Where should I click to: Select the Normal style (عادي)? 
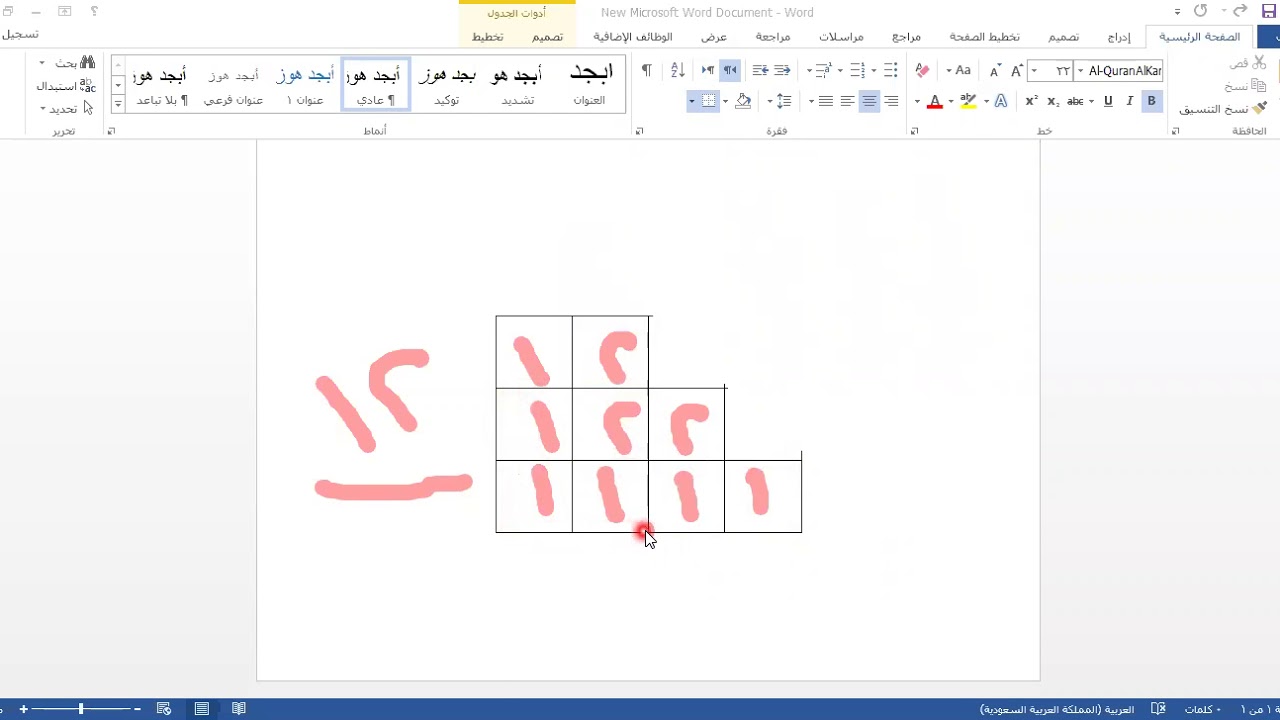[x=376, y=84]
